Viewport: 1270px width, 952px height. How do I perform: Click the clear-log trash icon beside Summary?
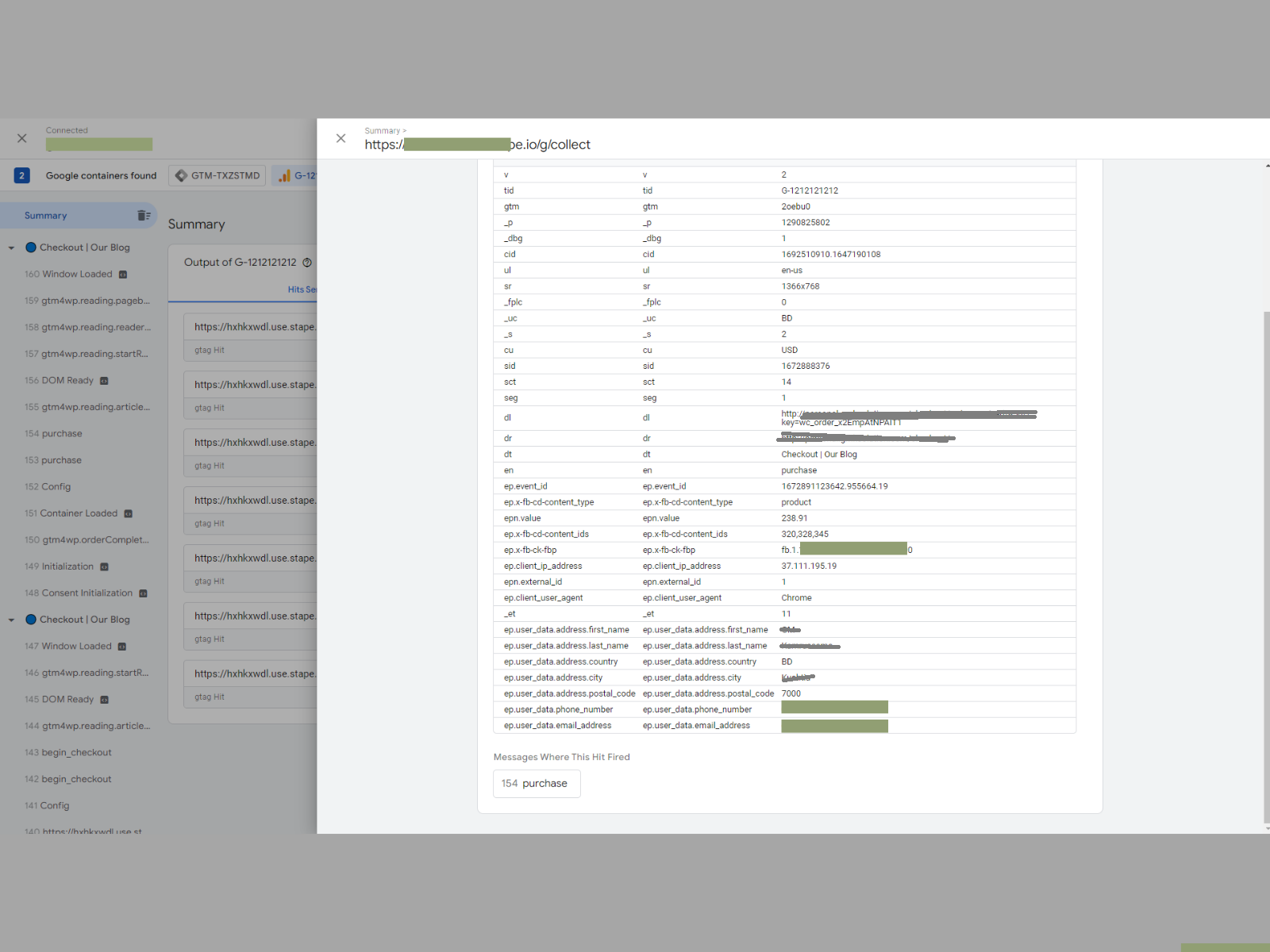point(144,215)
